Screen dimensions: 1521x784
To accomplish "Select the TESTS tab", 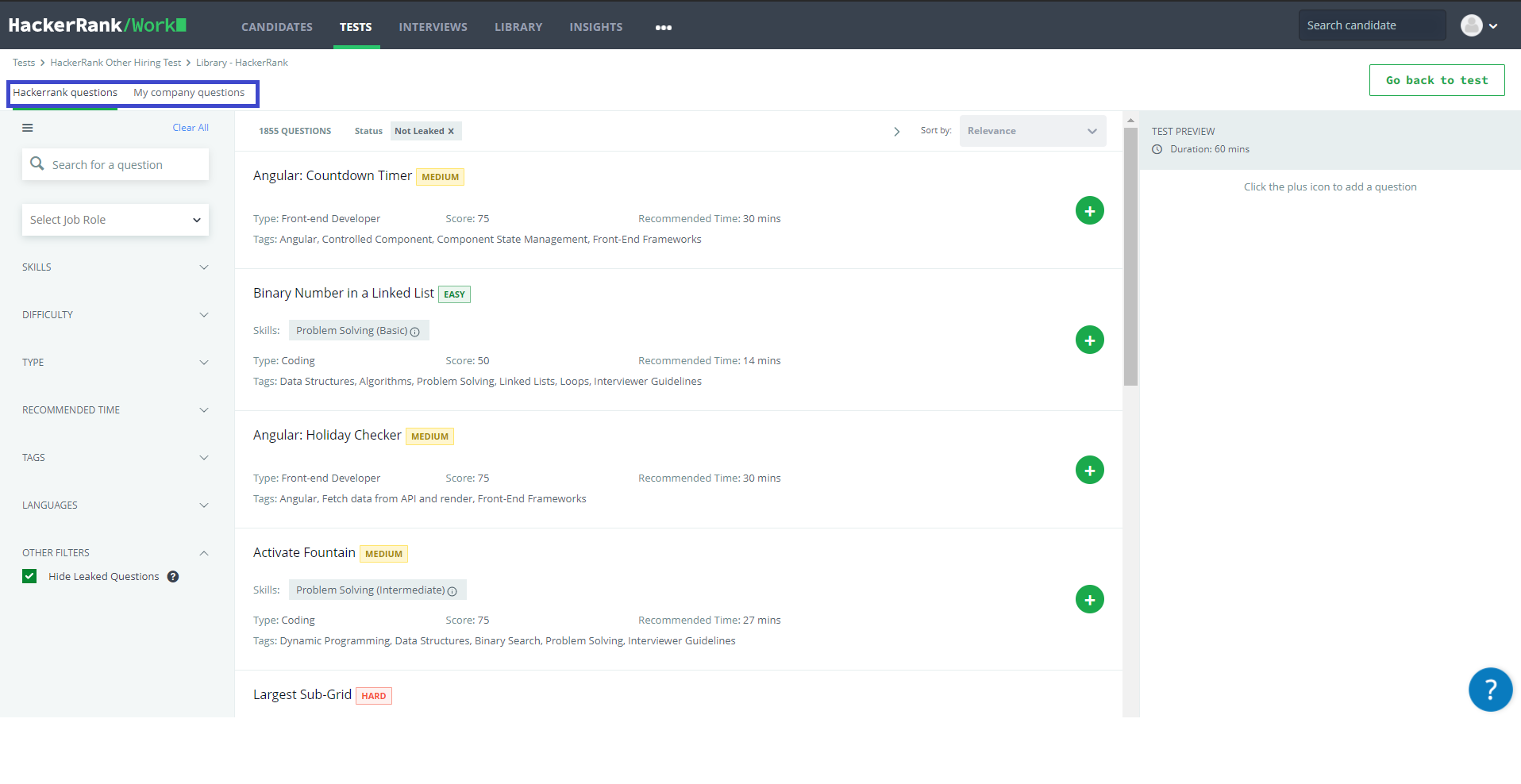I will coord(356,27).
